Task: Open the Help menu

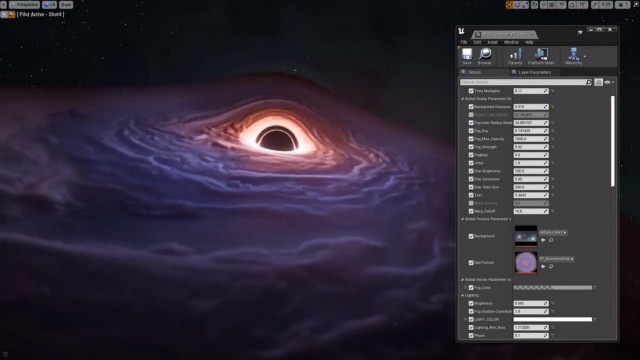Action: click(529, 42)
